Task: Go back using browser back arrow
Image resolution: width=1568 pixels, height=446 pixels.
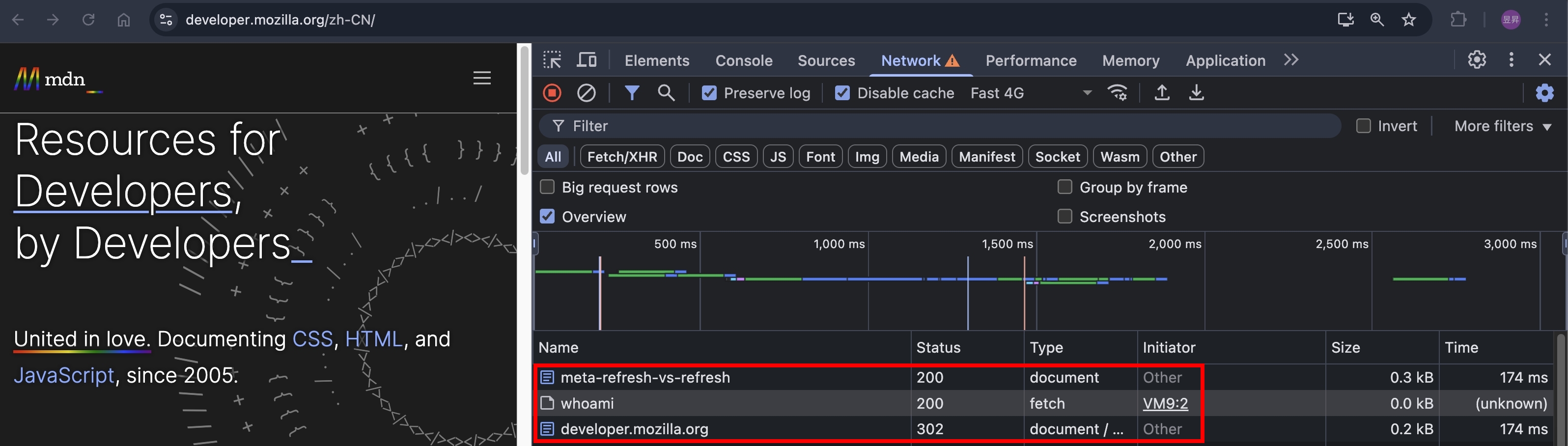Action: pos(18,20)
